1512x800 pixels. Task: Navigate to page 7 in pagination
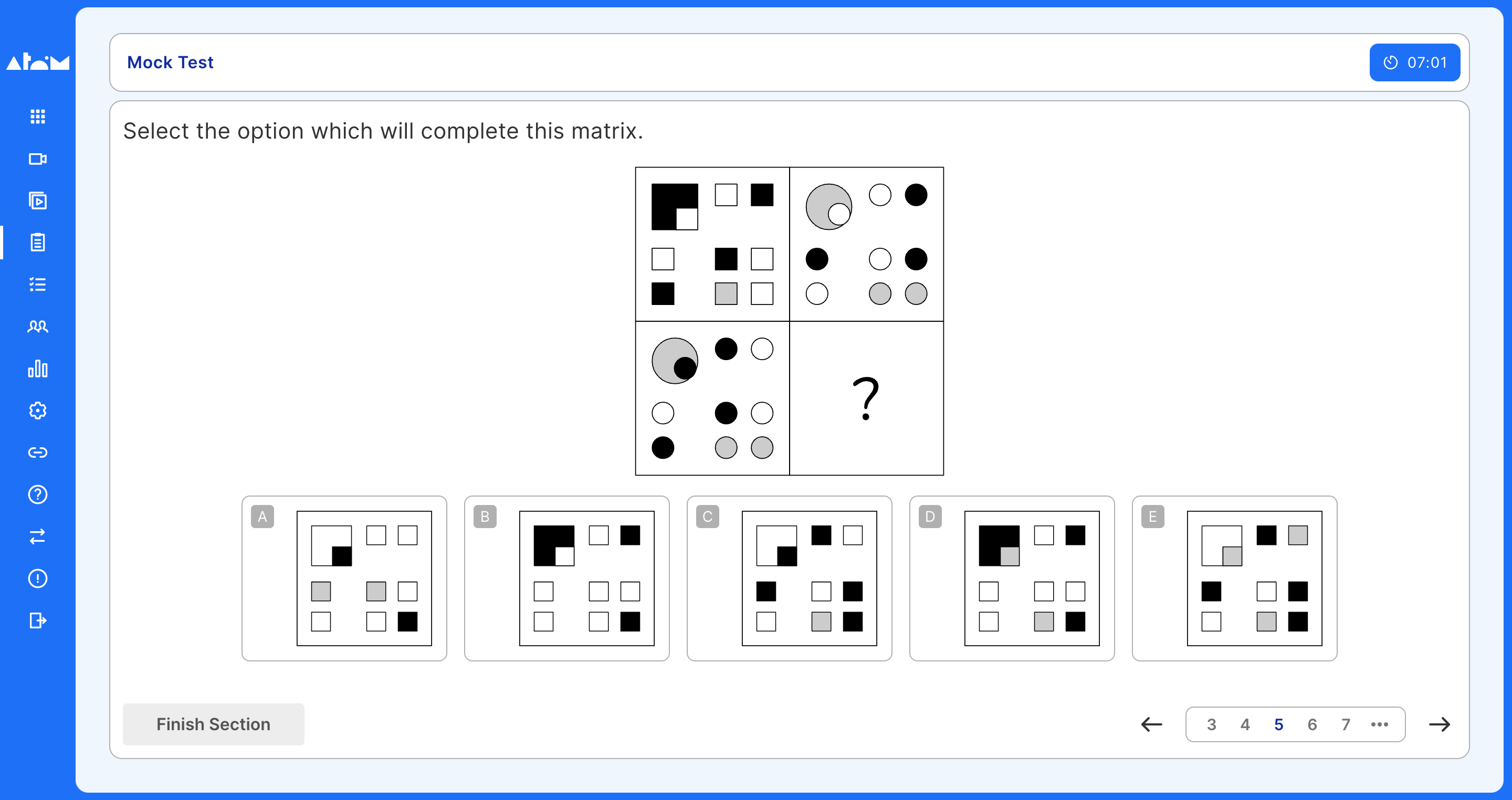click(1345, 725)
